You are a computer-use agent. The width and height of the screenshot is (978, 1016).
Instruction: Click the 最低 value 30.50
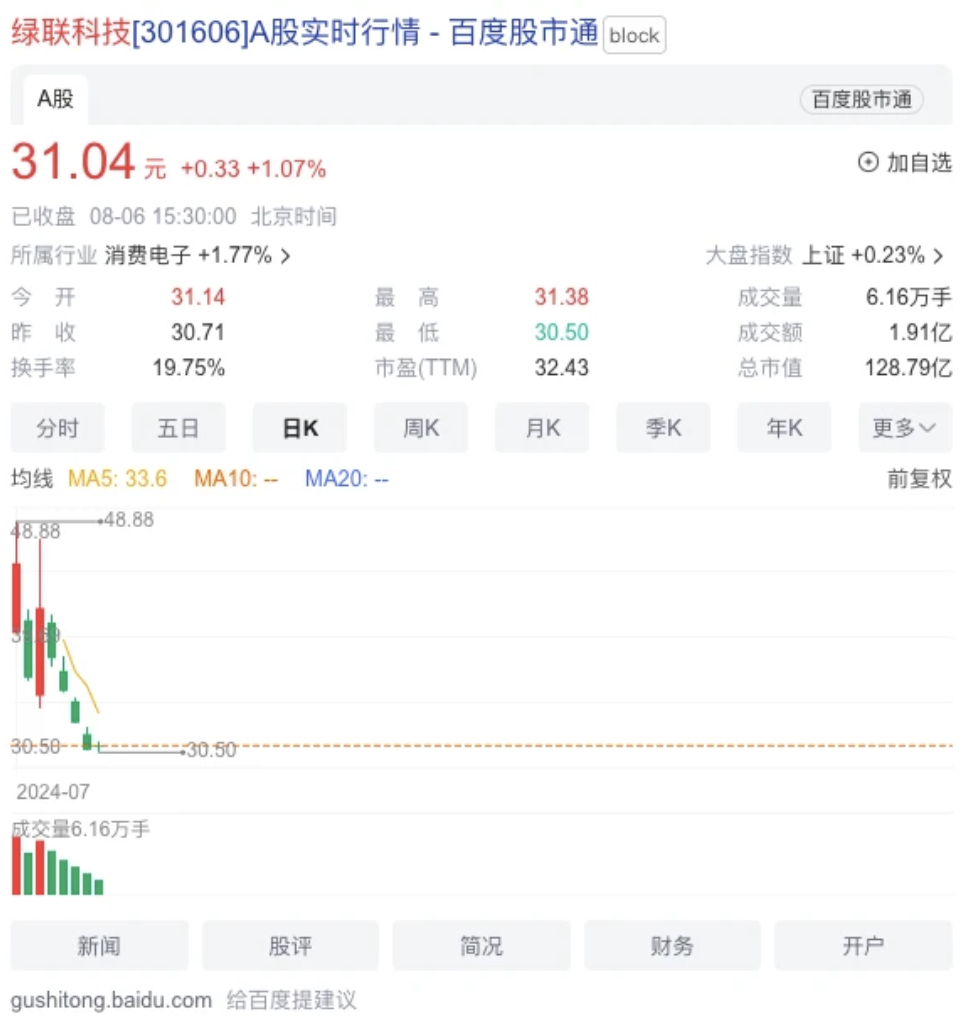[561, 332]
